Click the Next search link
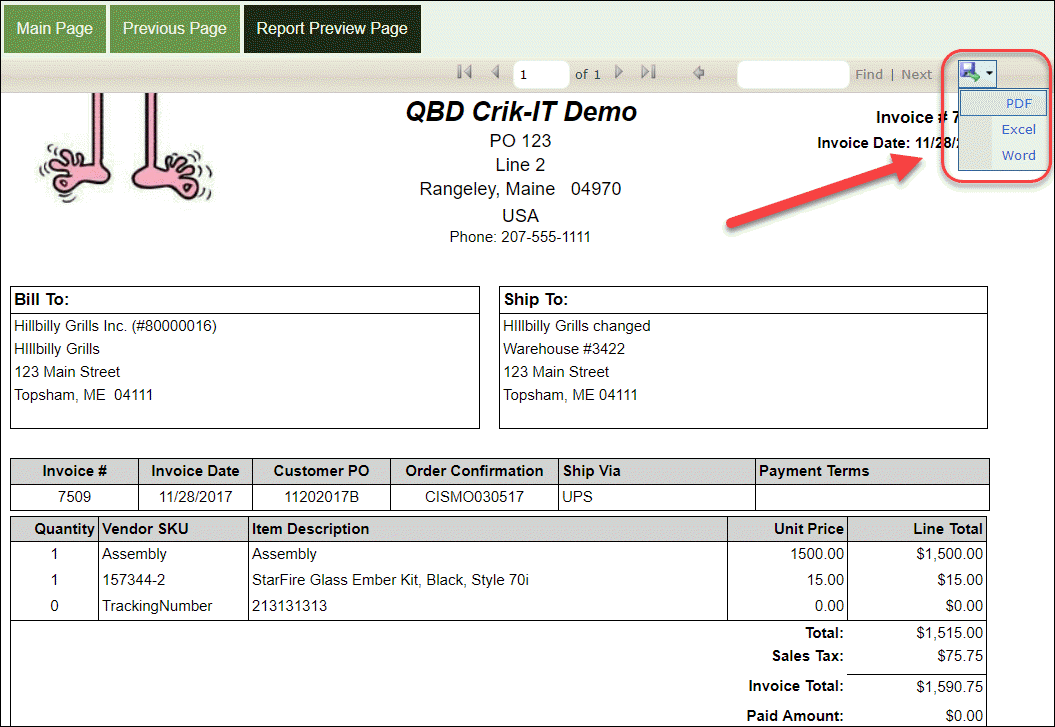The image size is (1055, 727). tap(915, 73)
